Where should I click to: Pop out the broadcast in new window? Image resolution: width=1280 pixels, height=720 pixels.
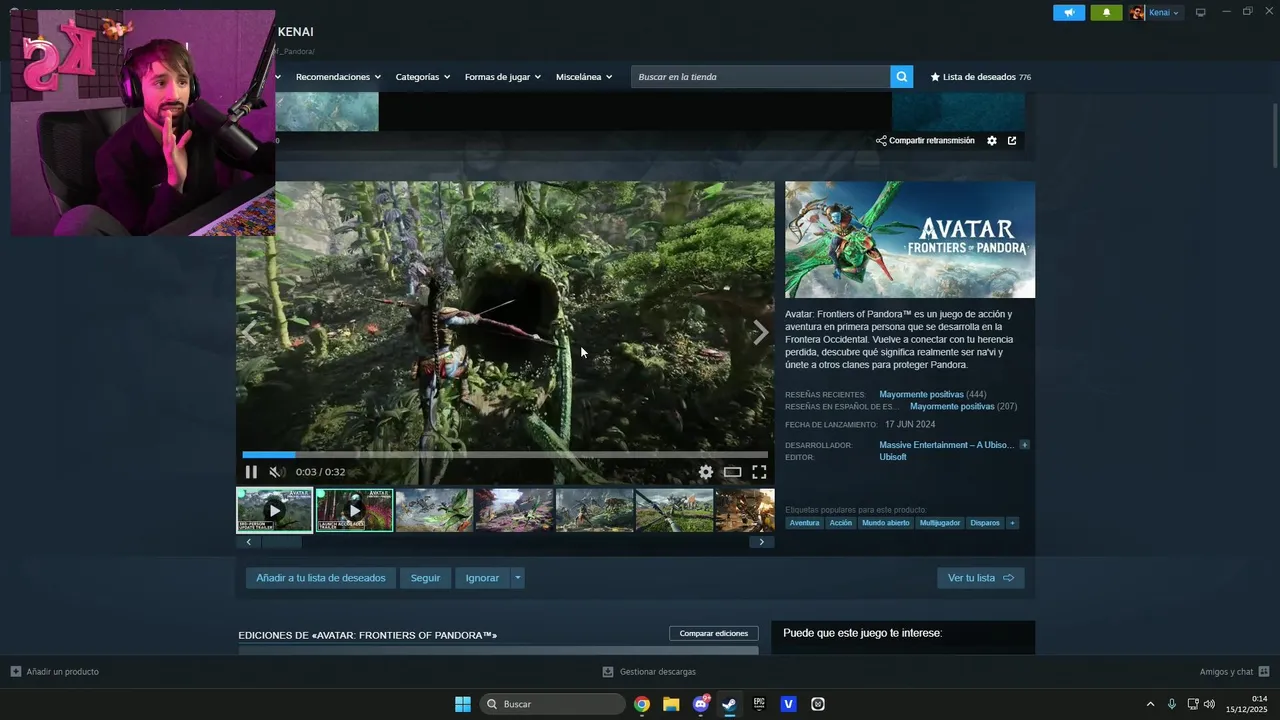pyautogui.click(x=1012, y=141)
